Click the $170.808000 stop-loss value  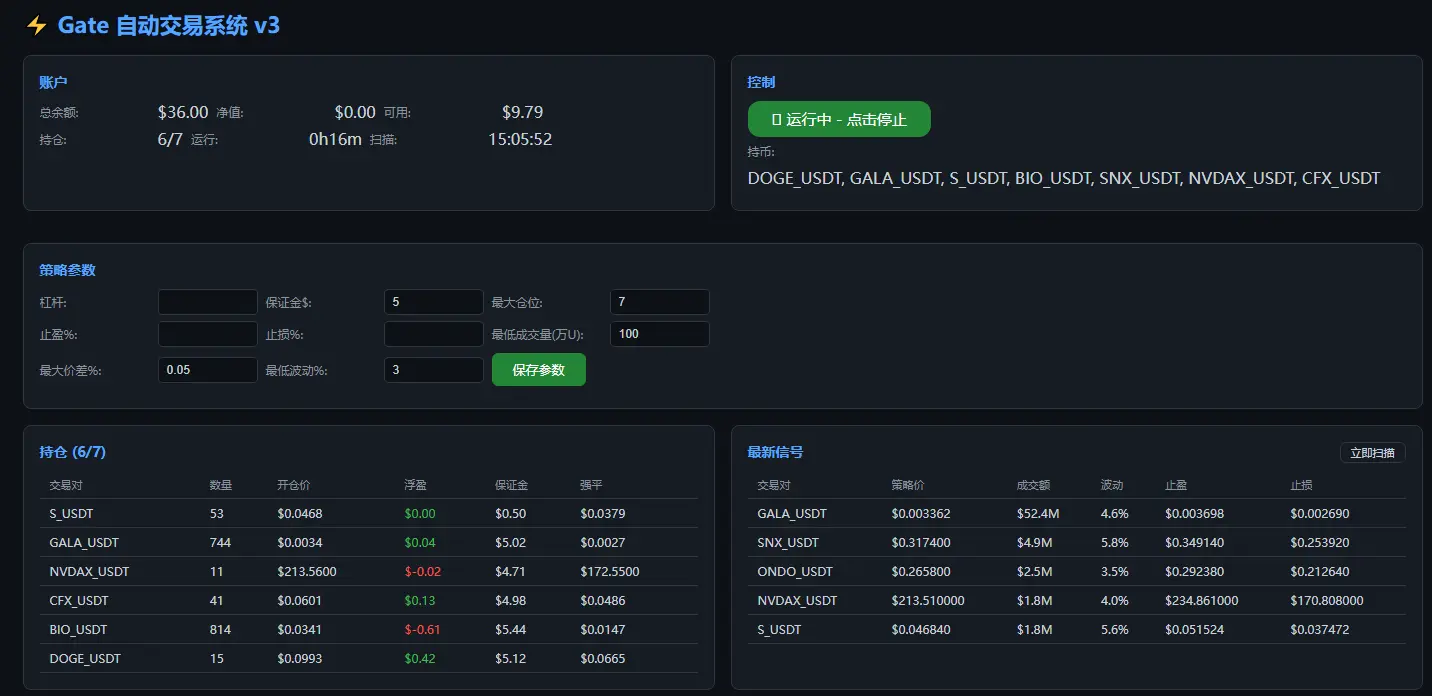coord(1327,601)
